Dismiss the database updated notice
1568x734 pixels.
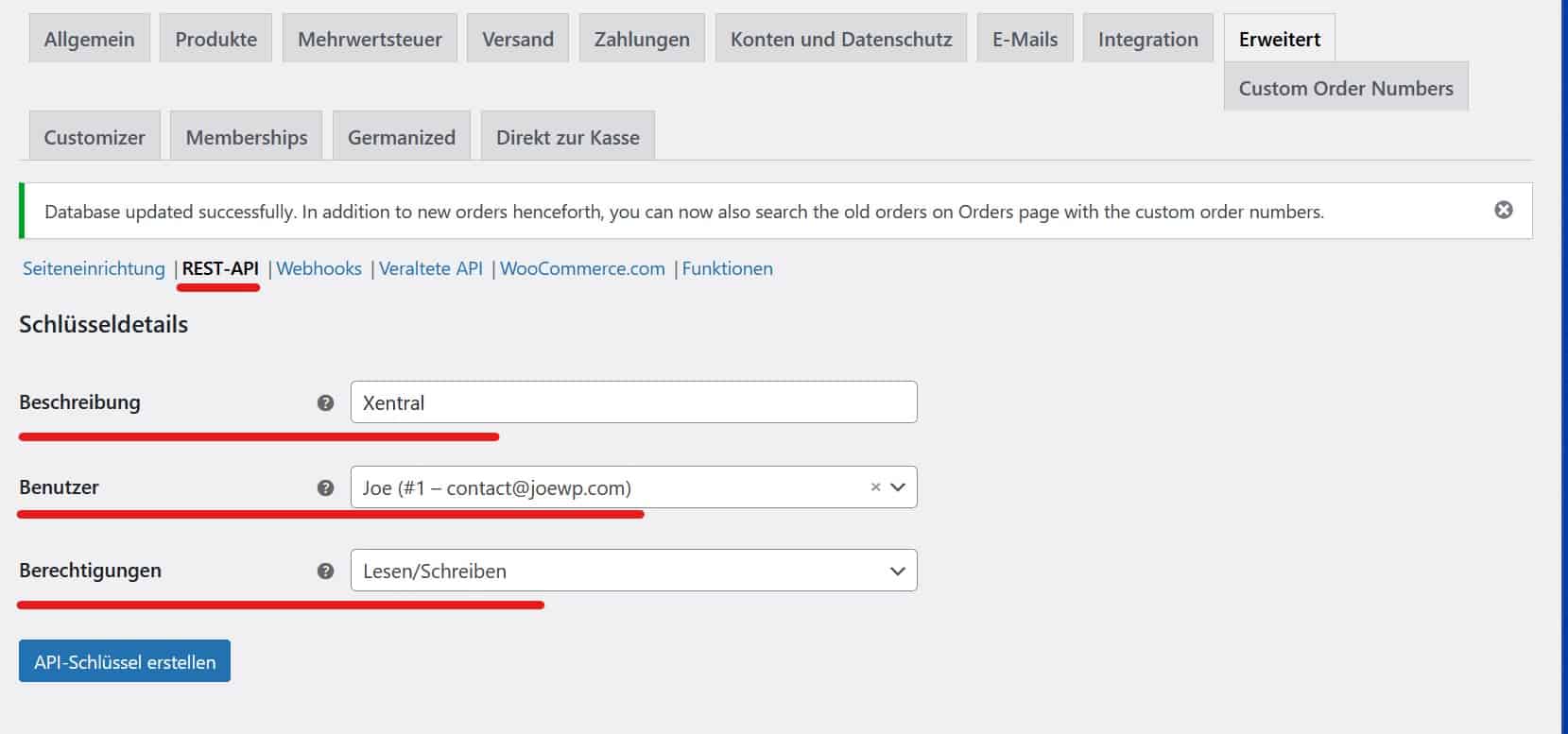[1503, 210]
